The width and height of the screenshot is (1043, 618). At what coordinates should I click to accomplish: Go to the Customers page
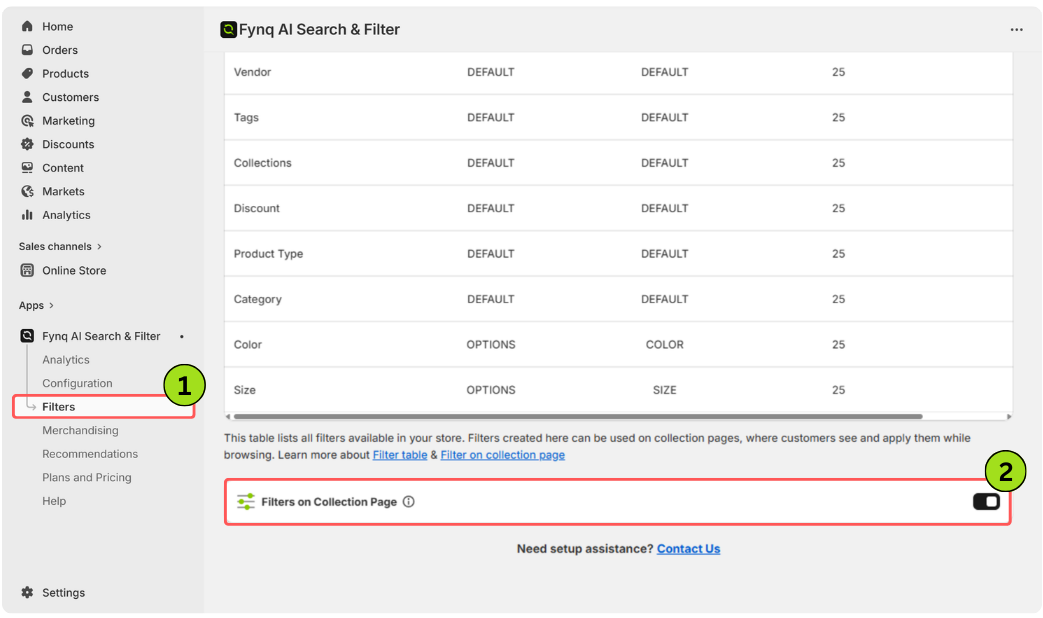coord(71,97)
